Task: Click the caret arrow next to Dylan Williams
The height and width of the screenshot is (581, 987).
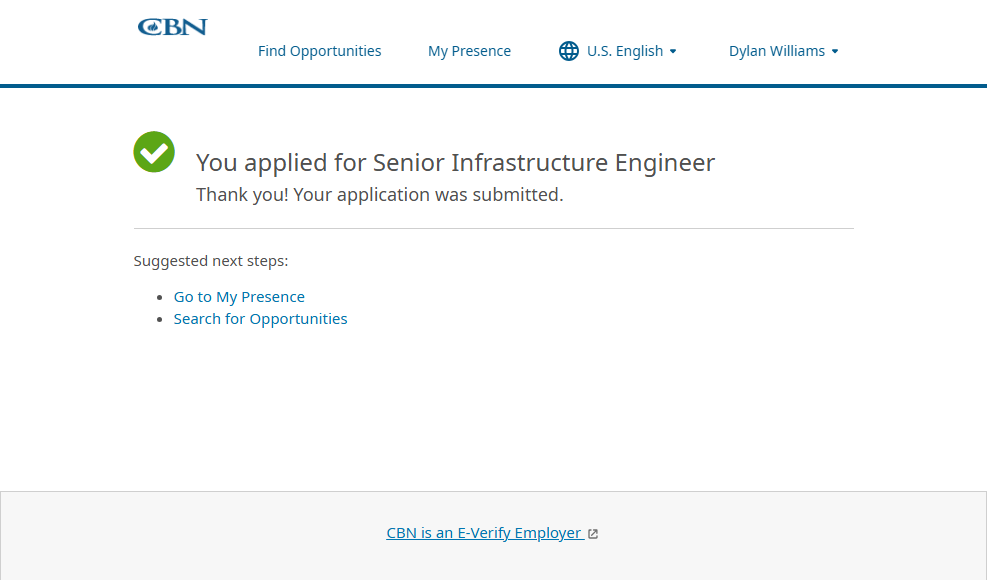Action: click(835, 51)
